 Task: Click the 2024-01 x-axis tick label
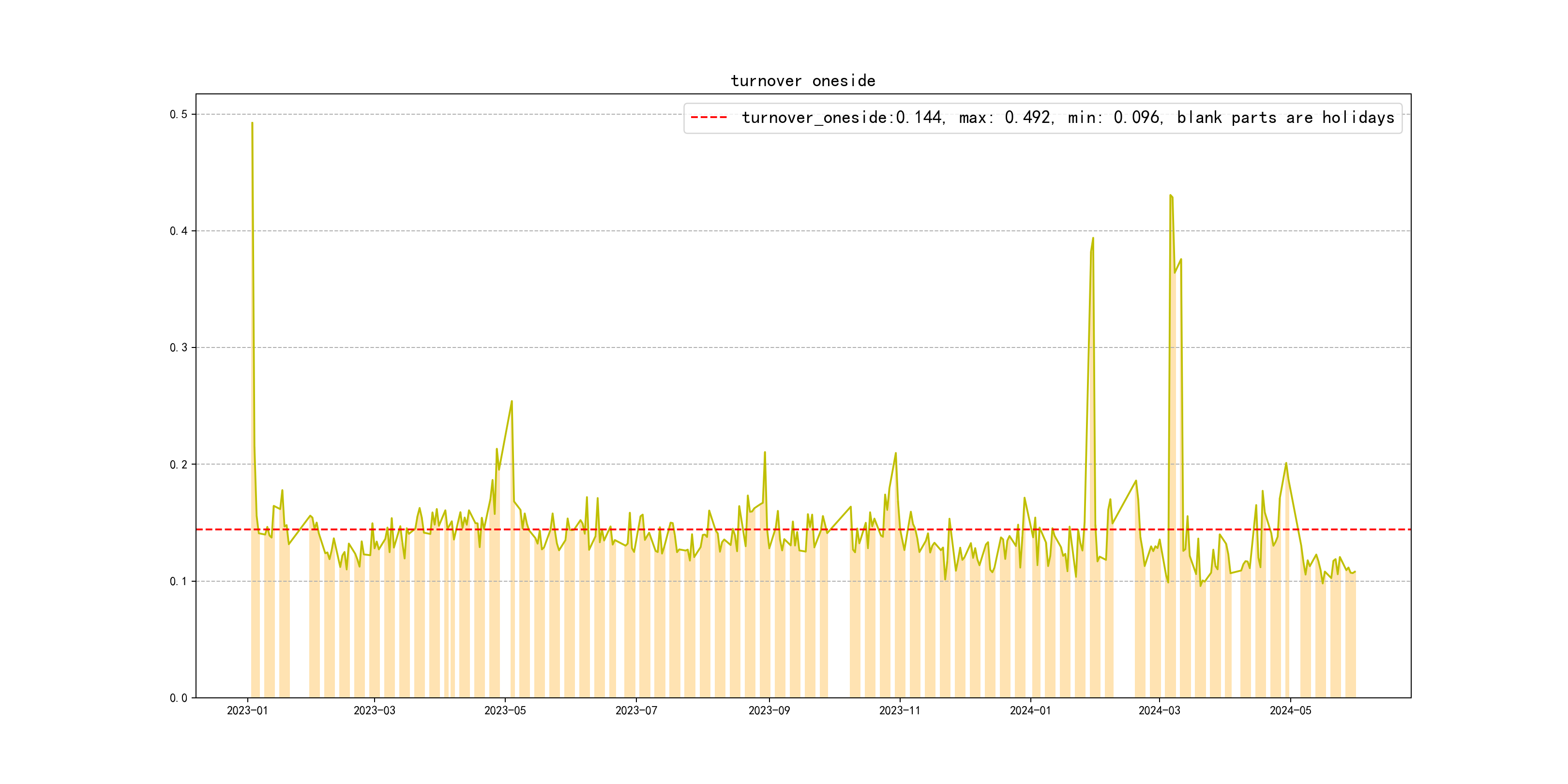tap(1030, 710)
